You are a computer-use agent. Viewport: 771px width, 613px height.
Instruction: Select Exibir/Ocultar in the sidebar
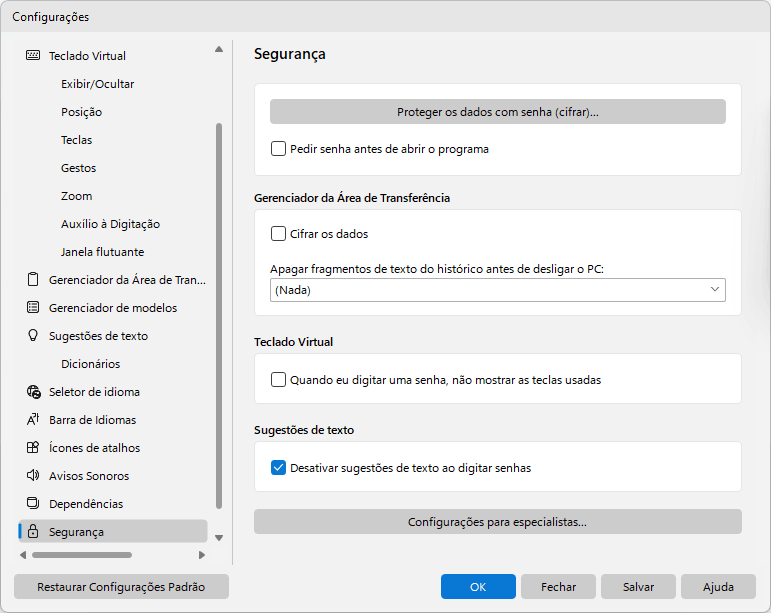(97, 84)
